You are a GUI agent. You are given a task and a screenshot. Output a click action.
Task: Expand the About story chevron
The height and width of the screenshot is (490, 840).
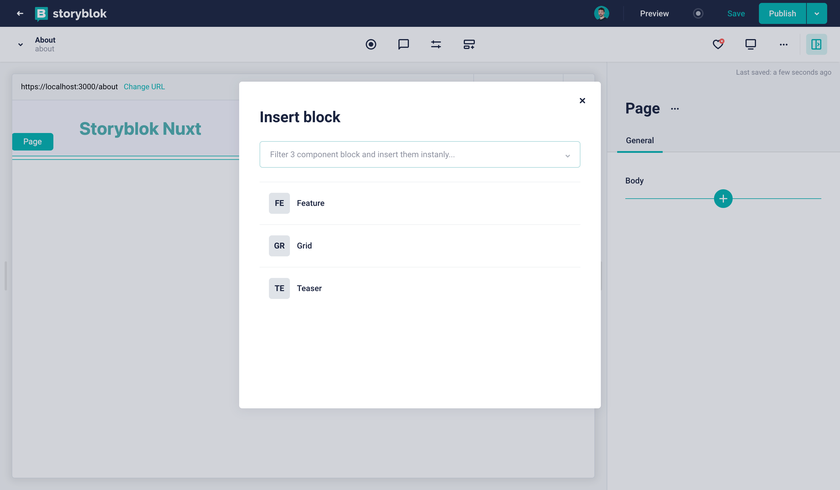click(20, 44)
